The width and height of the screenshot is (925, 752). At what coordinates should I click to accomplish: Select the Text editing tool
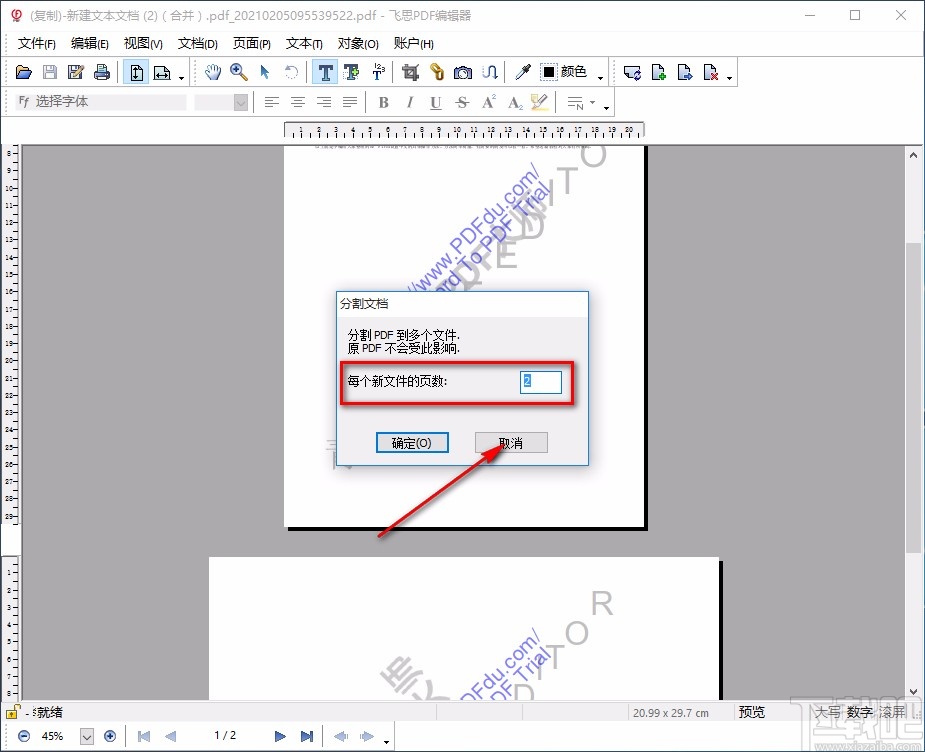[x=325, y=71]
